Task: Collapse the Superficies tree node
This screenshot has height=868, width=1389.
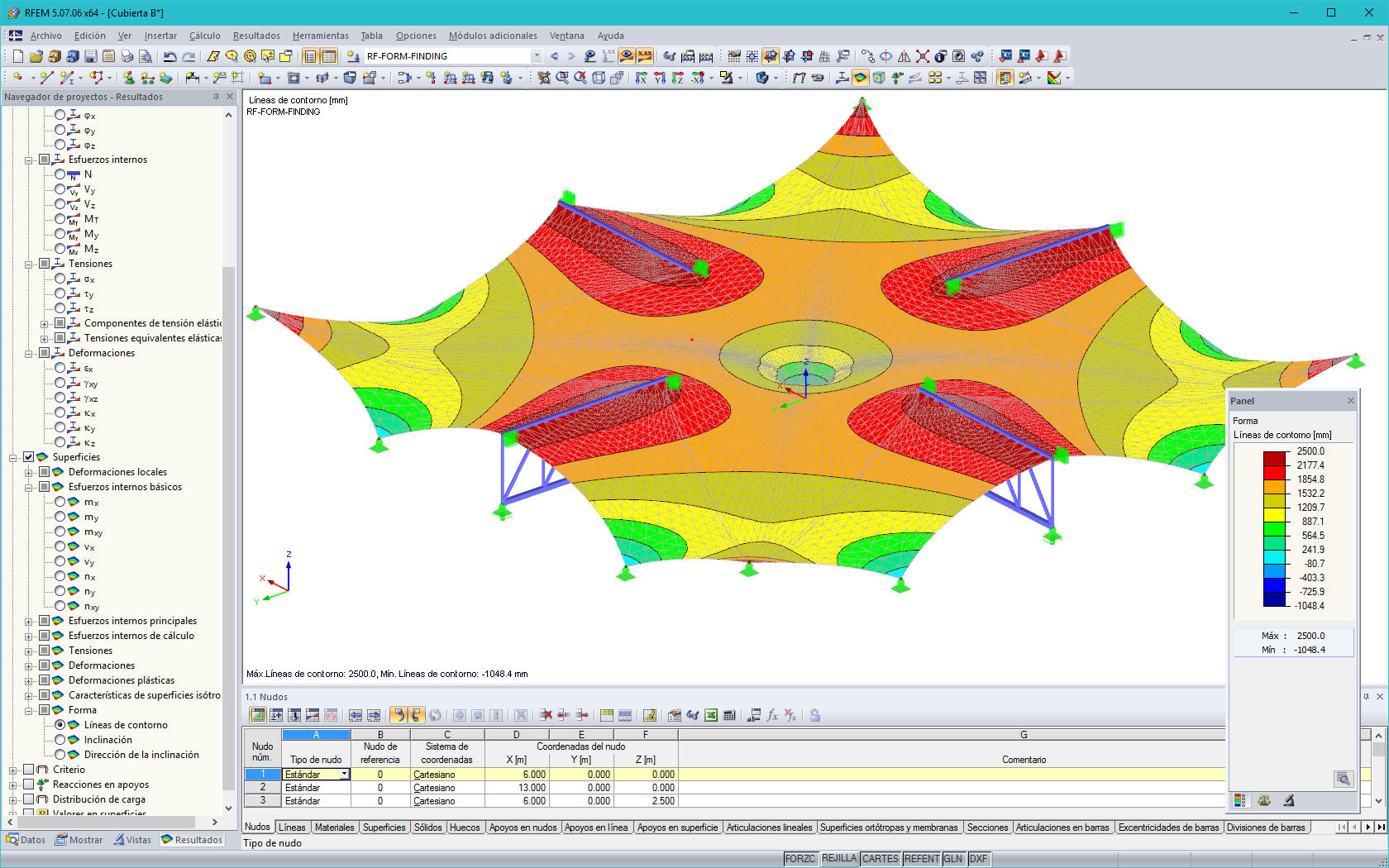Action: (x=13, y=458)
